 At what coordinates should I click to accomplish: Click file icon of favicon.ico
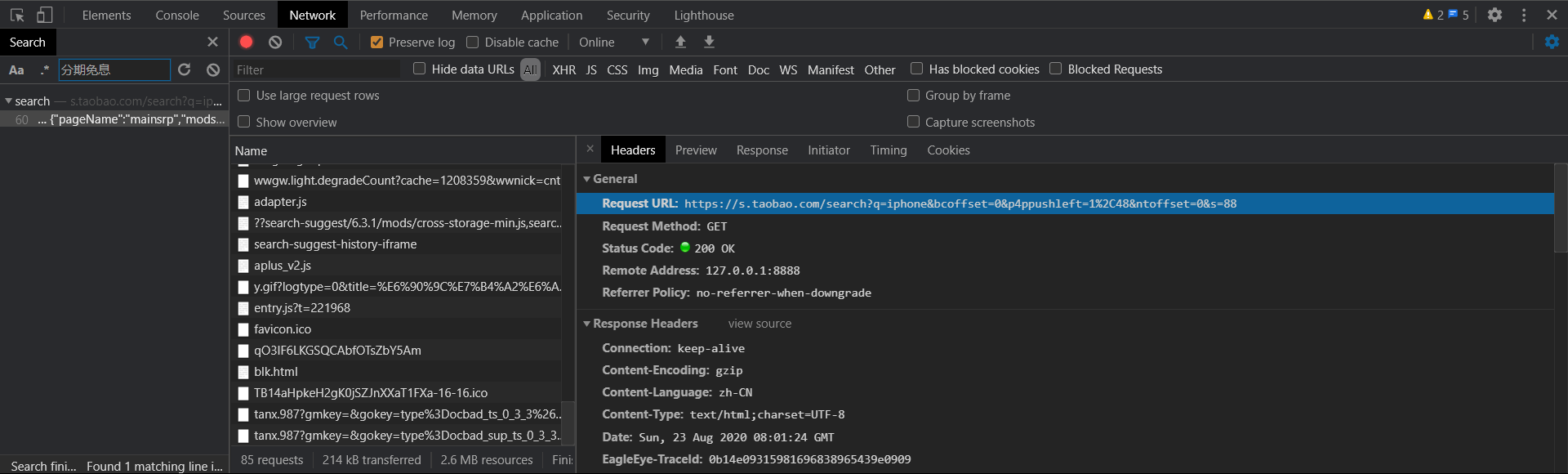(x=243, y=329)
